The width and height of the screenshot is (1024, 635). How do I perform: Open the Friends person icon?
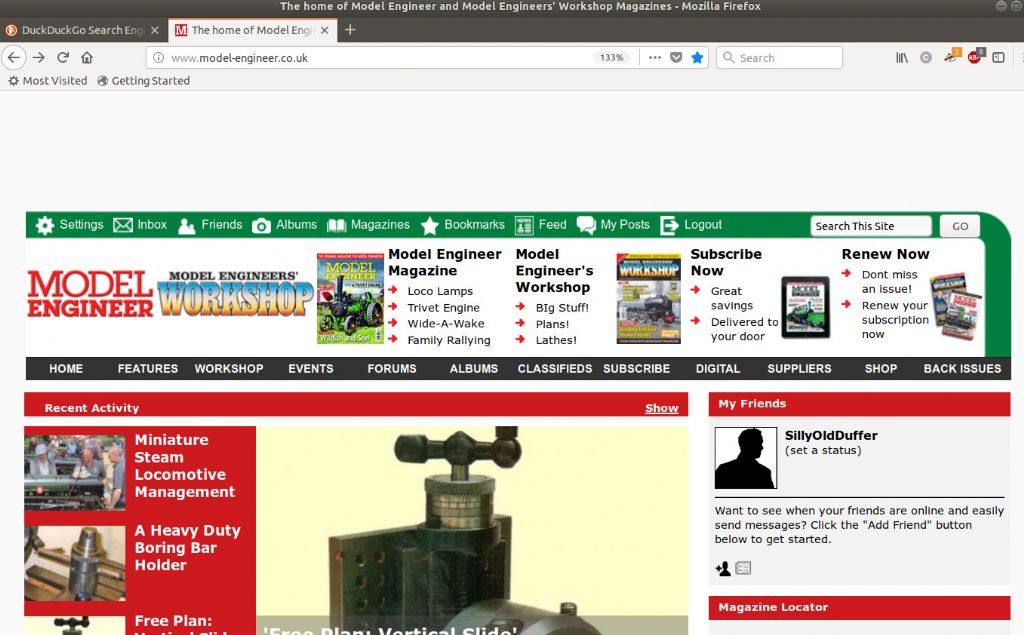(x=187, y=225)
